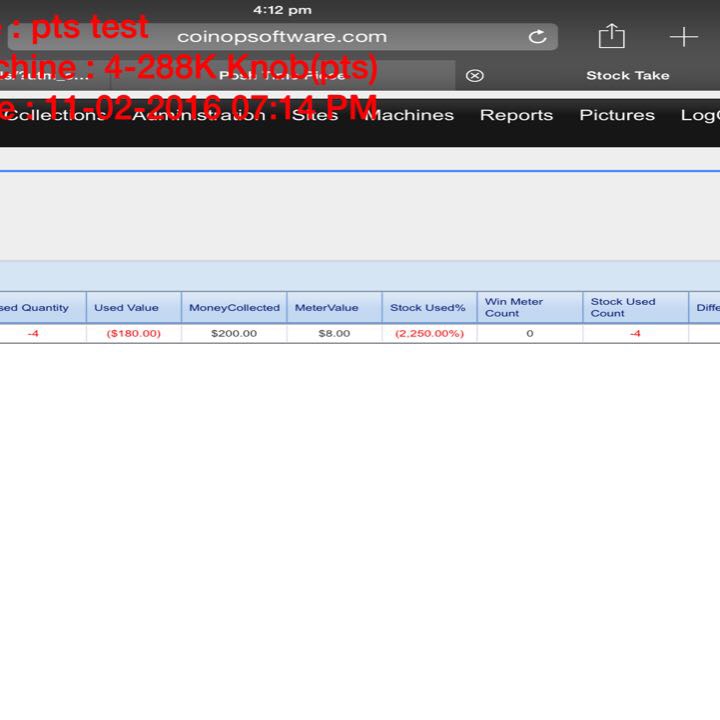Tap the Safari share icon

pos(612,36)
